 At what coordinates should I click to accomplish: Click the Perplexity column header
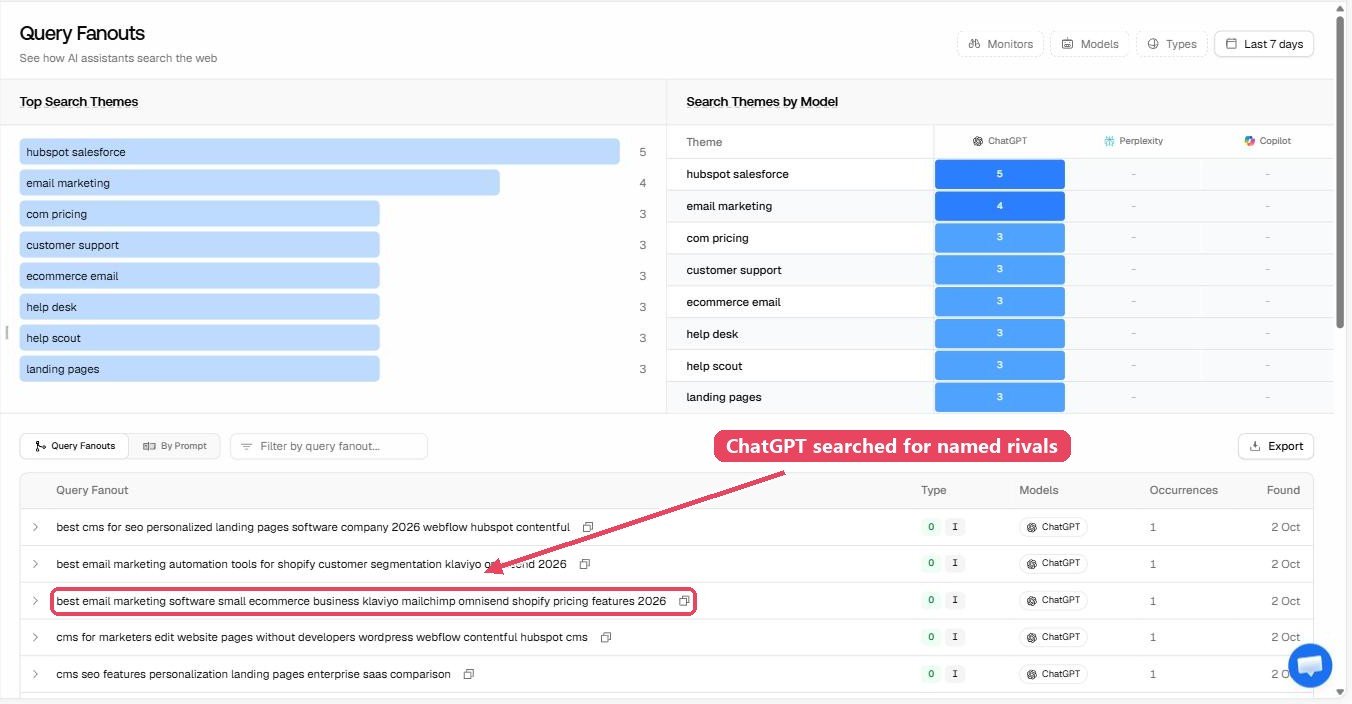click(1133, 141)
